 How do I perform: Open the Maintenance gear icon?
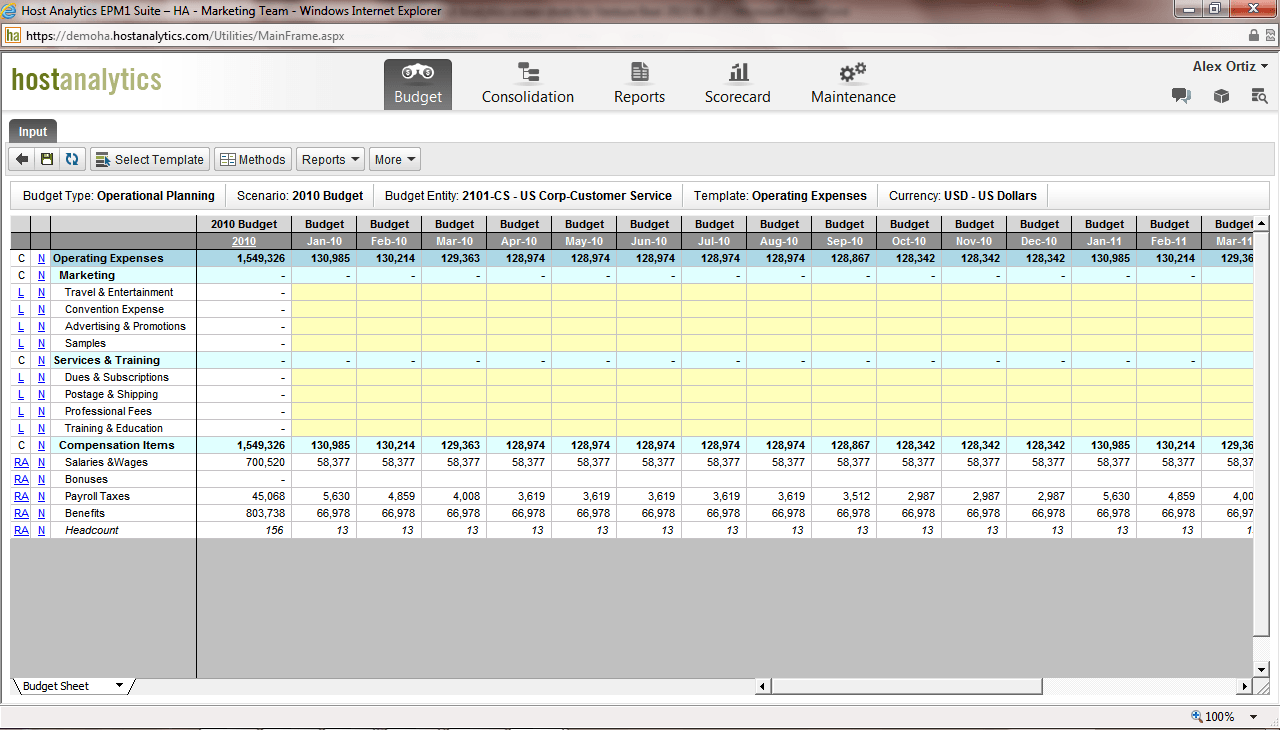[852, 83]
